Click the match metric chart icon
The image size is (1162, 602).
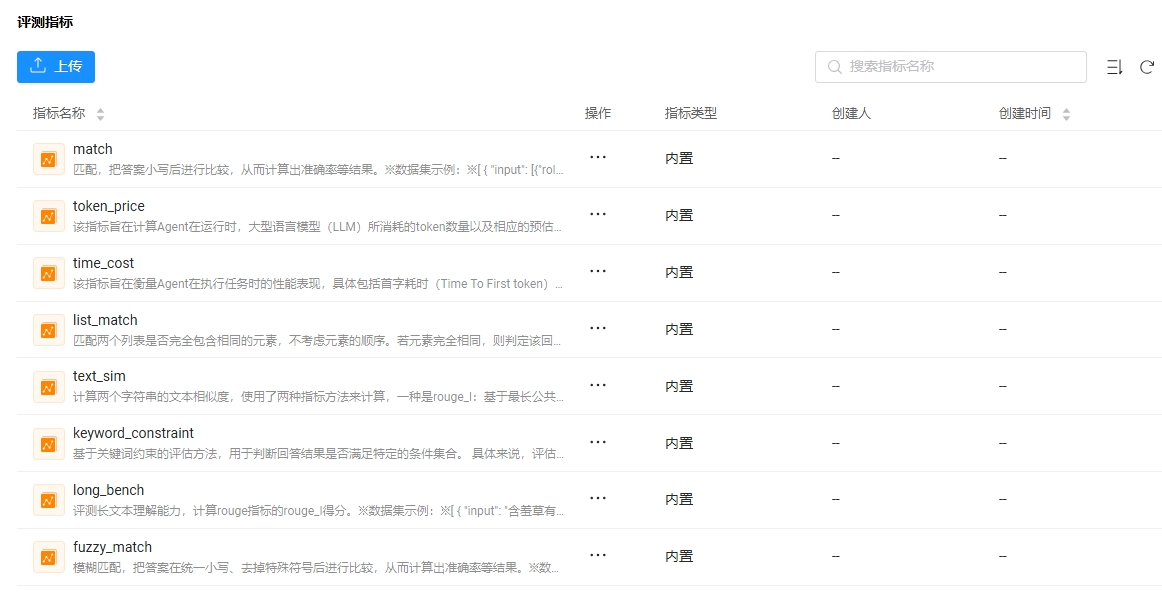pos(48,159)
